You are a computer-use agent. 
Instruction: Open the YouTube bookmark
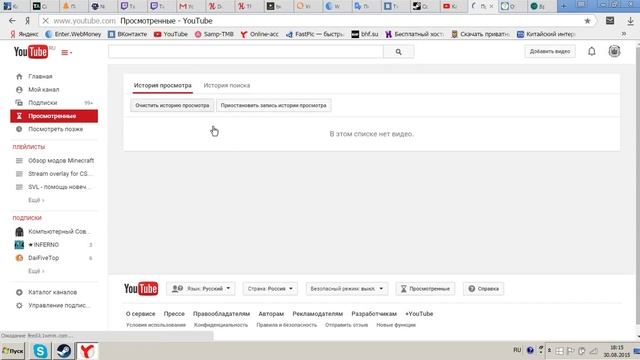tap(171, 34)
